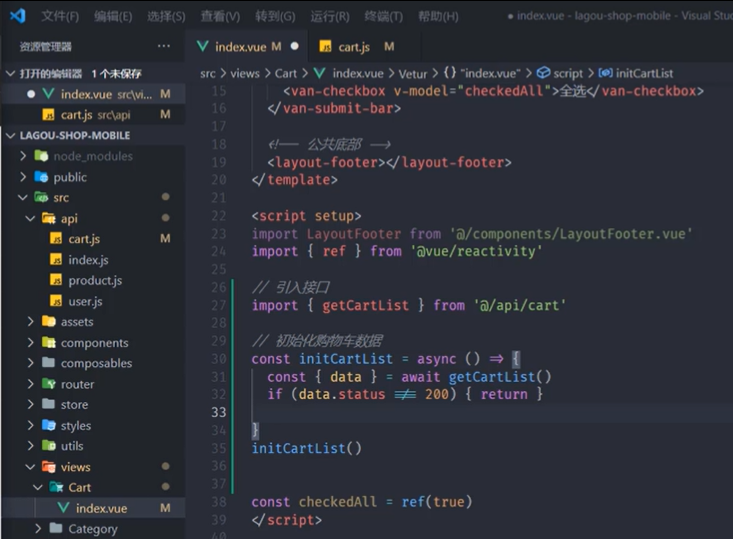Expand the node_modules folder
Image resolution: width=733 pixels, height=539 pixels.
pos(93,156)
